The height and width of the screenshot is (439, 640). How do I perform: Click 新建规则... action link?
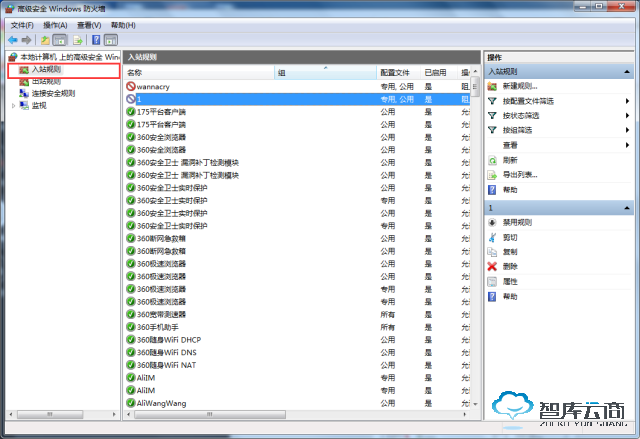(520, 86)
